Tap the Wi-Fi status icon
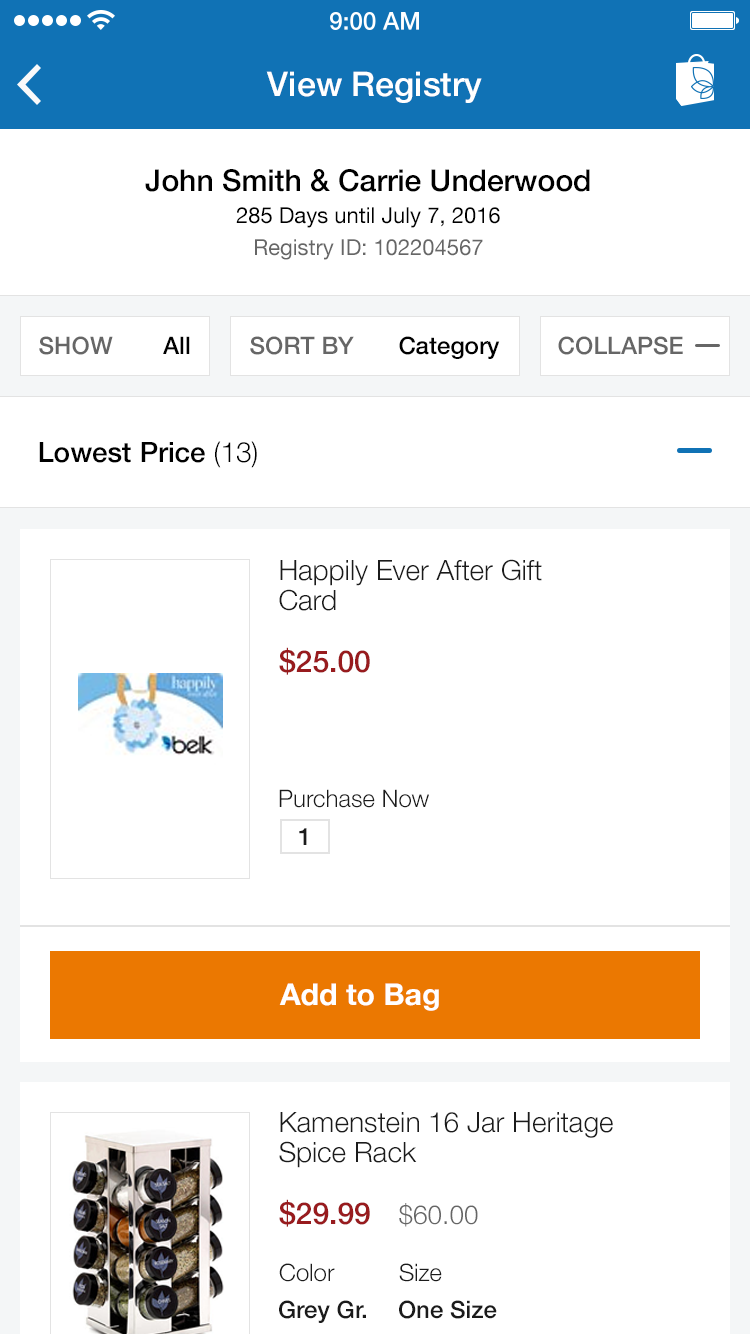The width and height of the screenshot is (750, 1334). (100, 21)
